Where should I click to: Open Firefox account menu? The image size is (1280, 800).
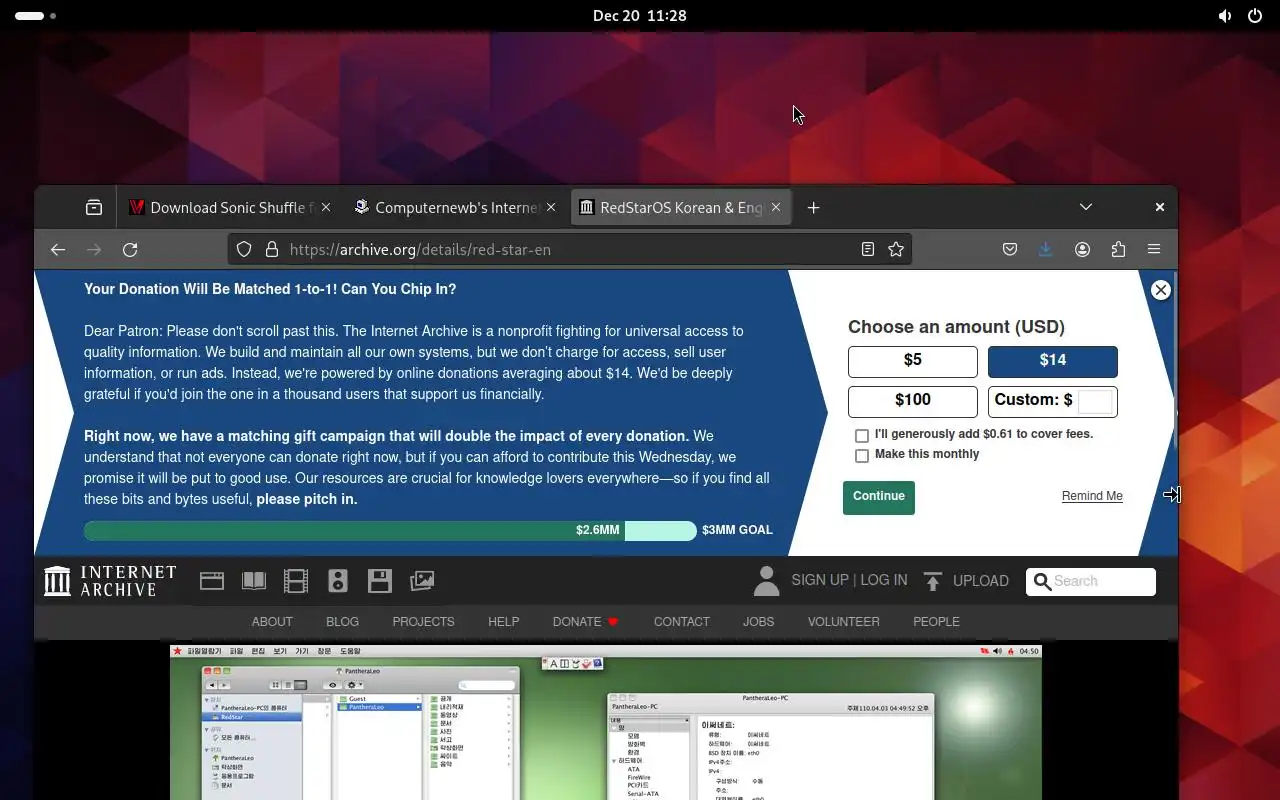point(1082,250)
